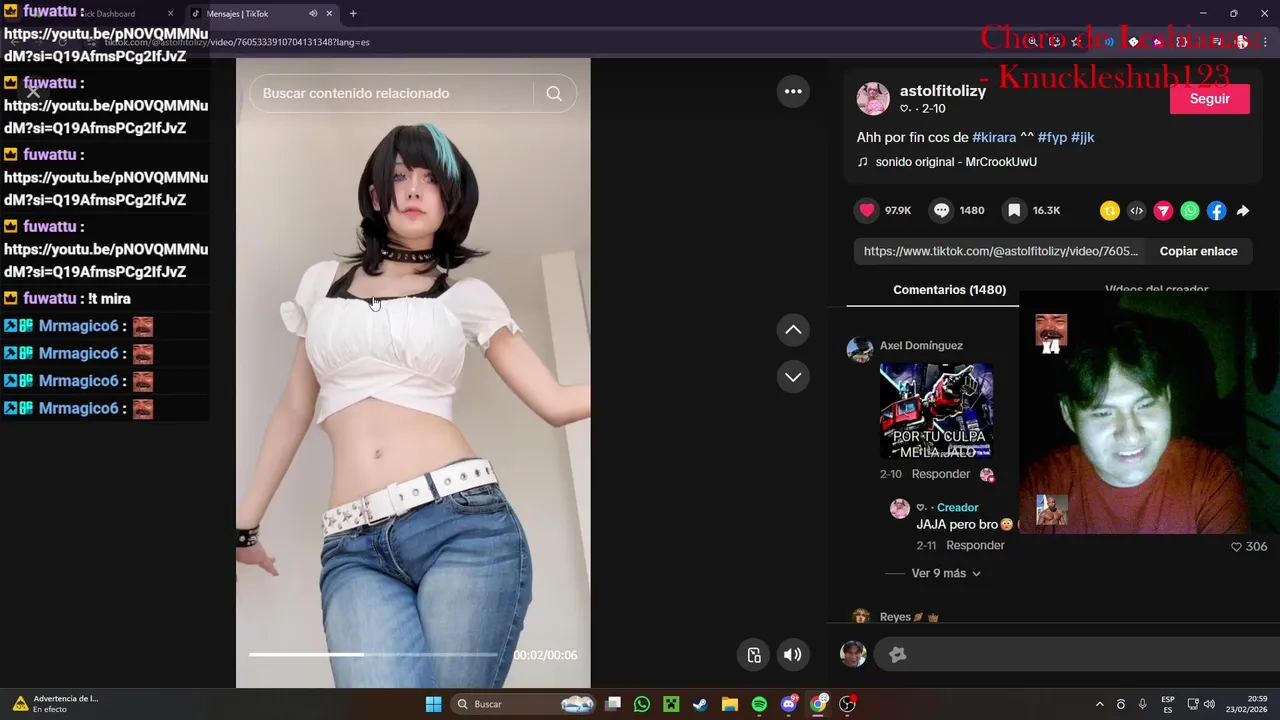Mute audio on the TikTok browser tab
The width and height of the screenshot is (1280, 720).
pyautogui.click(x=313, y=14)
